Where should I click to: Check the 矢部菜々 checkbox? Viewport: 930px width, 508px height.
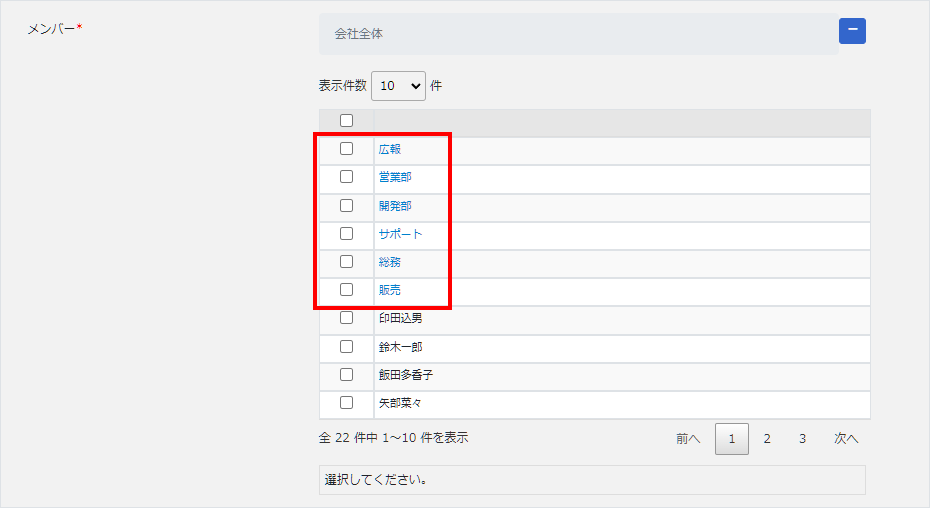[x=346, y=403]
